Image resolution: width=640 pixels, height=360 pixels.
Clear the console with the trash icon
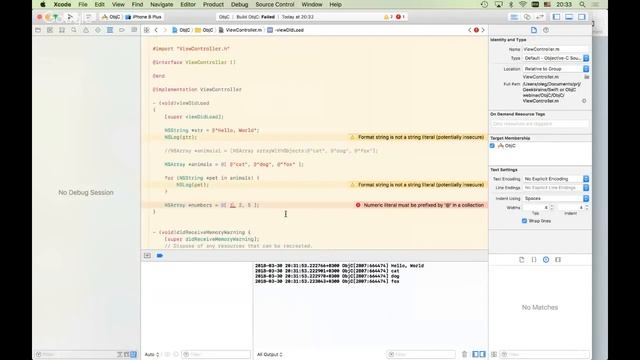point(464,354)
